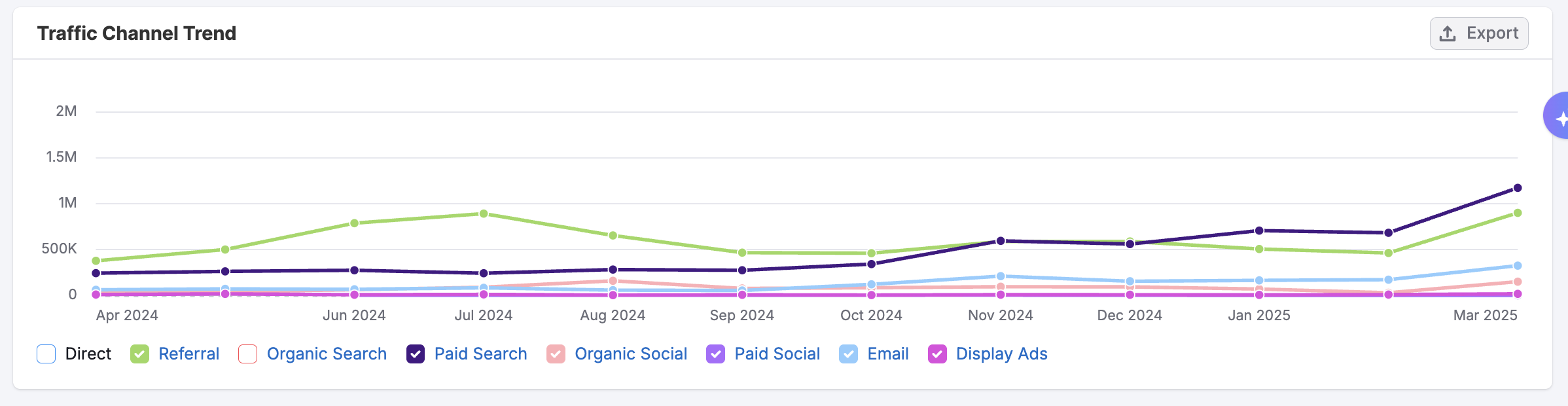Turn off the Display Ads checkbox
The image size is (1568, 406).
(x=937, y=354)
